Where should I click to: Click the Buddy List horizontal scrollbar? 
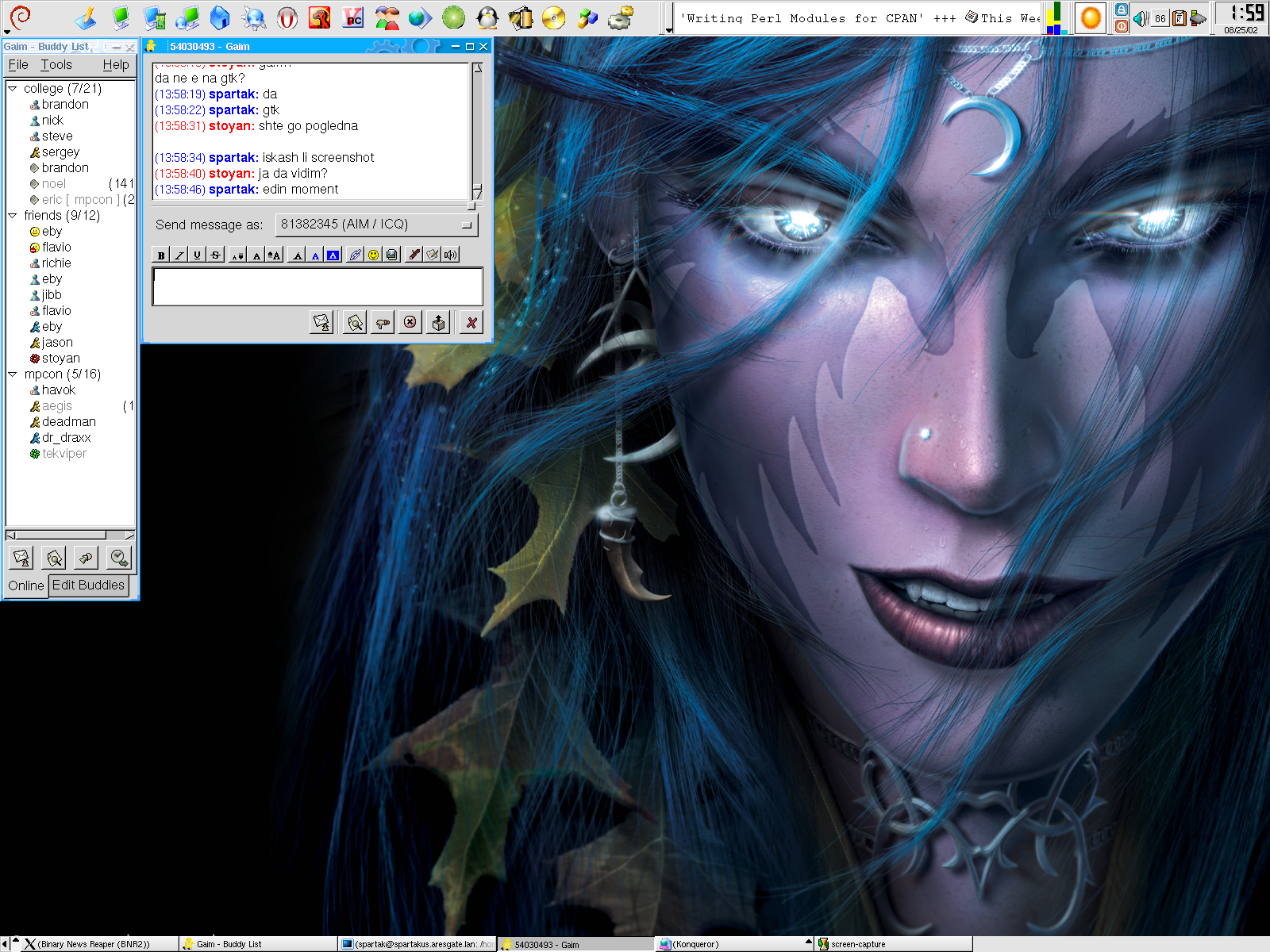tap(71, 535)
